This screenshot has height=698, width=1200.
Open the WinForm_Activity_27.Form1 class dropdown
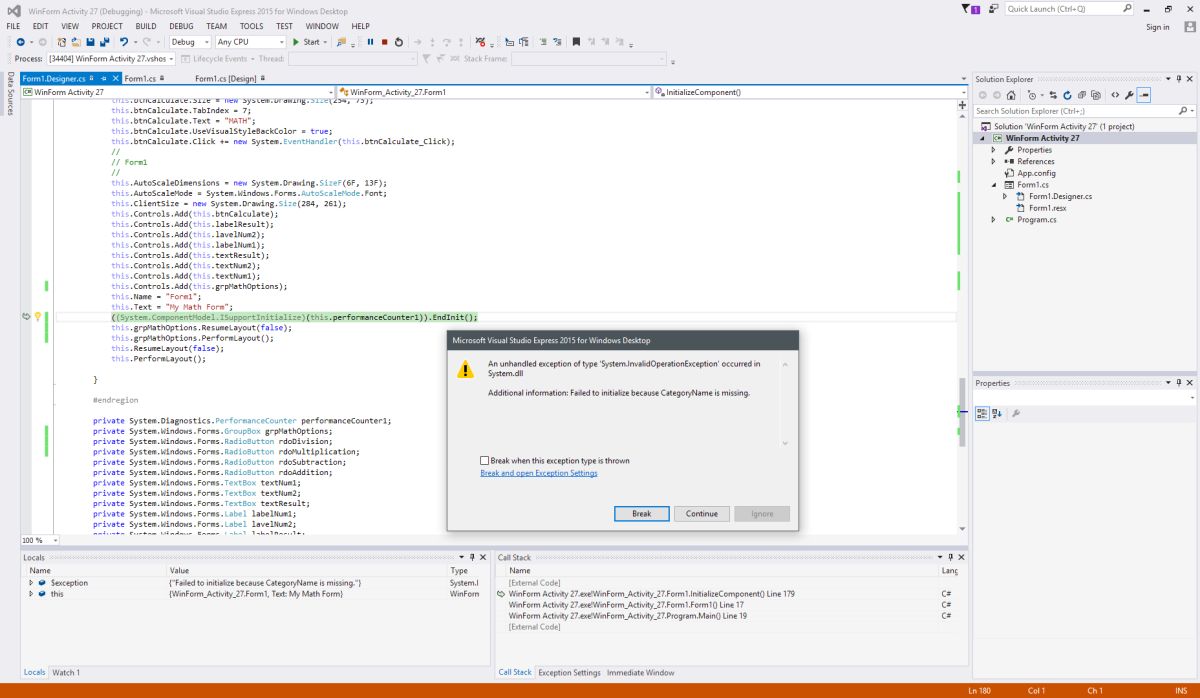(494, 92)
